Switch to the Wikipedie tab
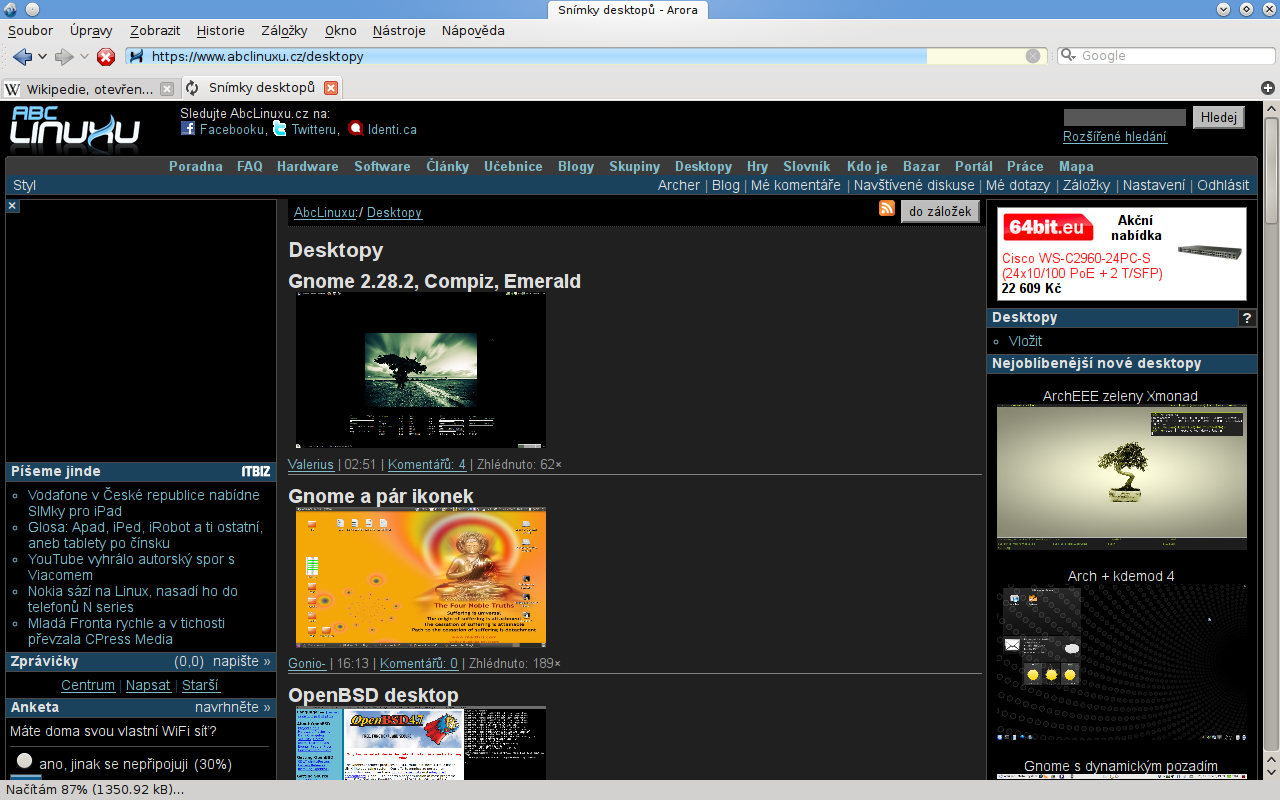This screenshot has height=800, width=1280. click(90, 88)
